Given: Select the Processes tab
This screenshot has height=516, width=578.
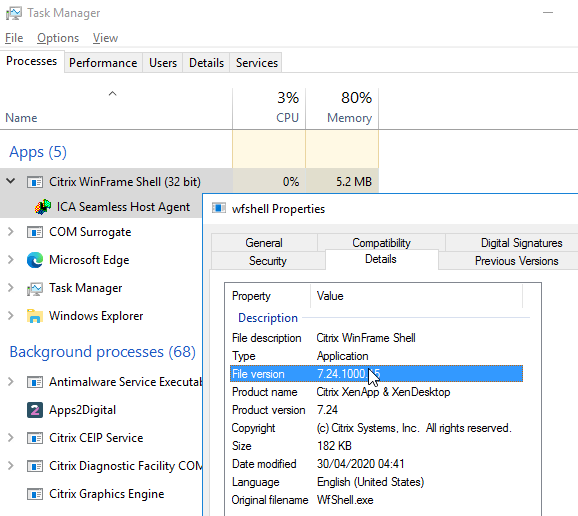Looking at the screenshot, I should (32, 61).
